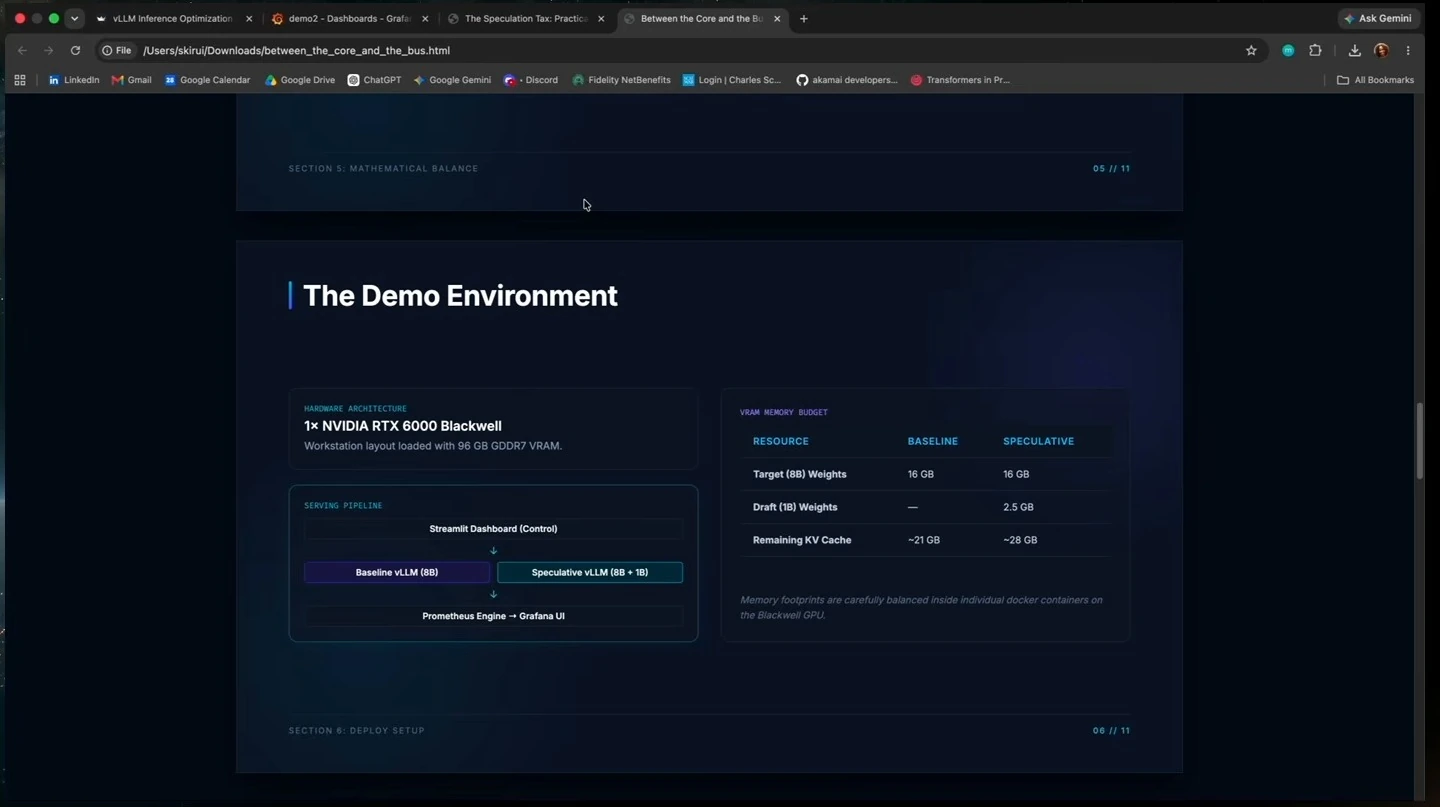Click the Prometheus Engine → Grafana UI box

(x=493, y=616)
